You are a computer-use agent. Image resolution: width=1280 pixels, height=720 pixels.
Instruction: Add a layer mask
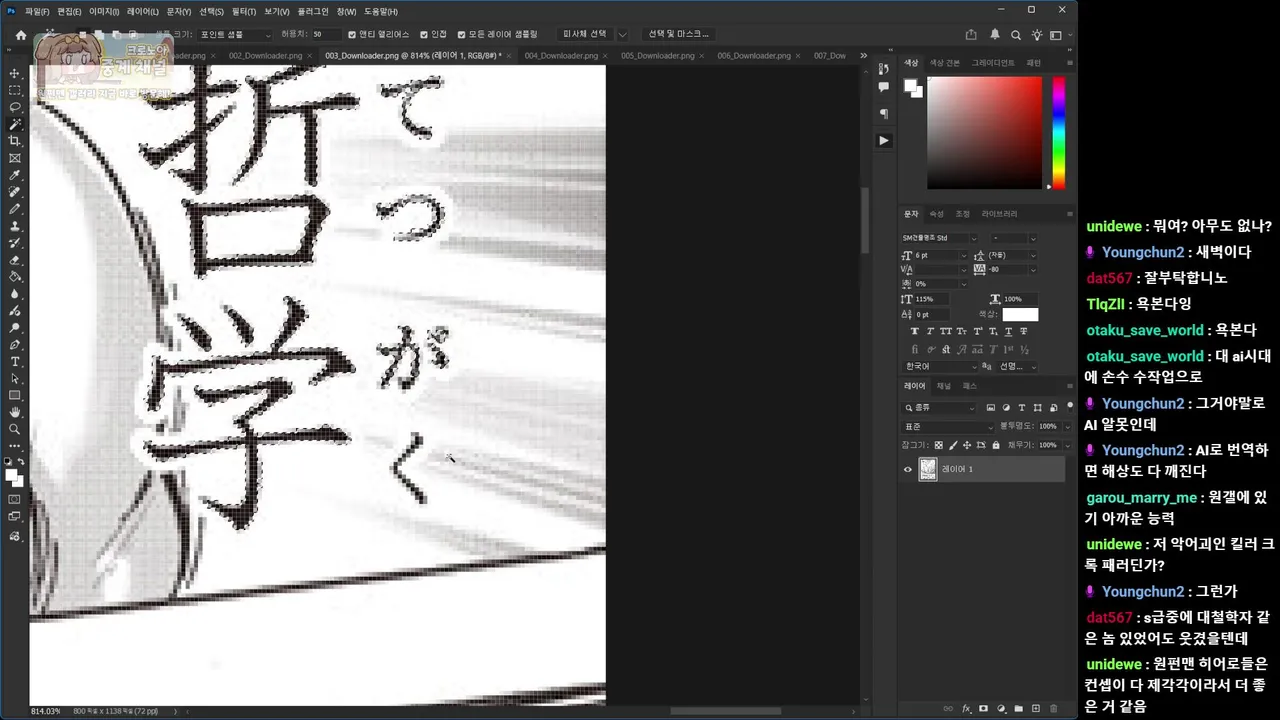click(x=984, y=709)
